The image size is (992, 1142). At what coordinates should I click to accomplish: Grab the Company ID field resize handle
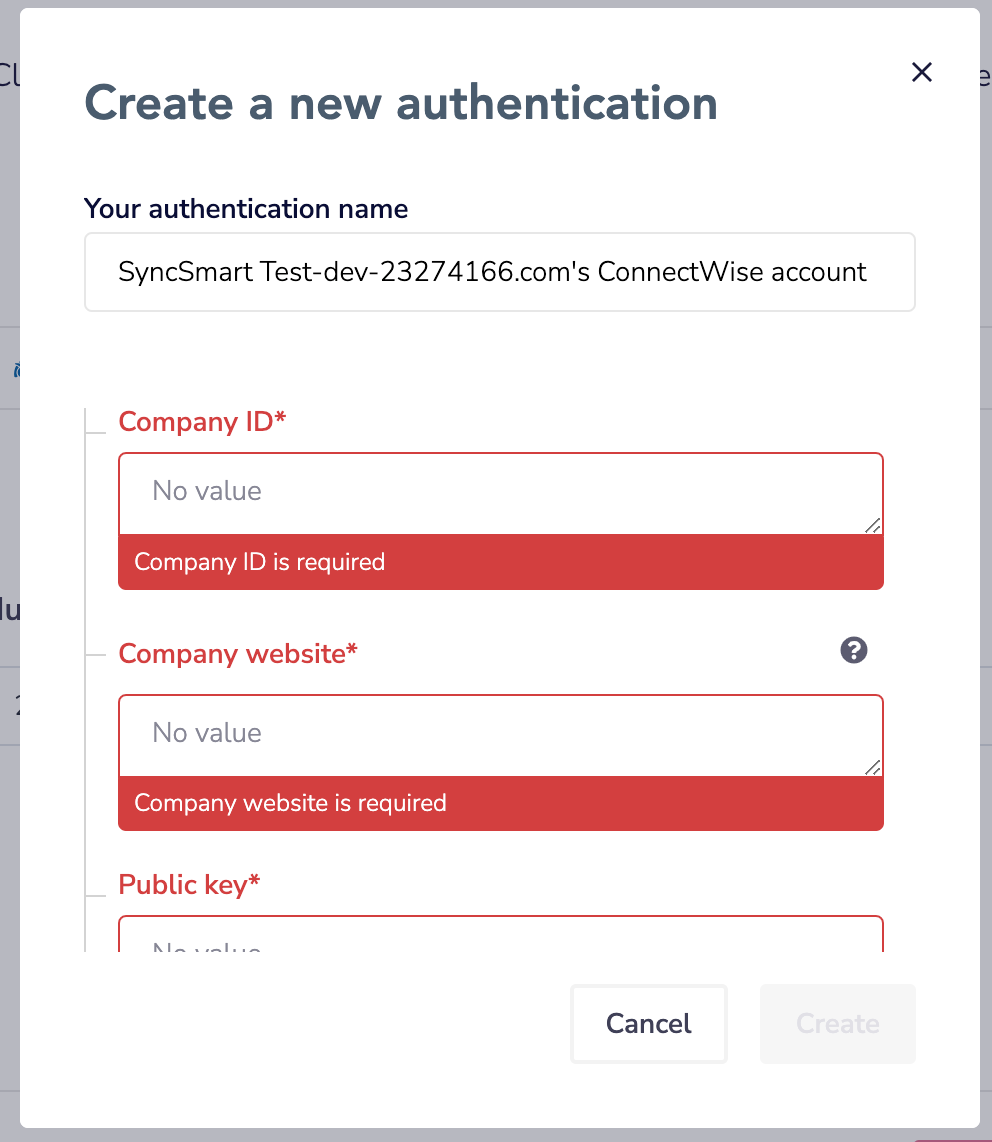(872, 525)
